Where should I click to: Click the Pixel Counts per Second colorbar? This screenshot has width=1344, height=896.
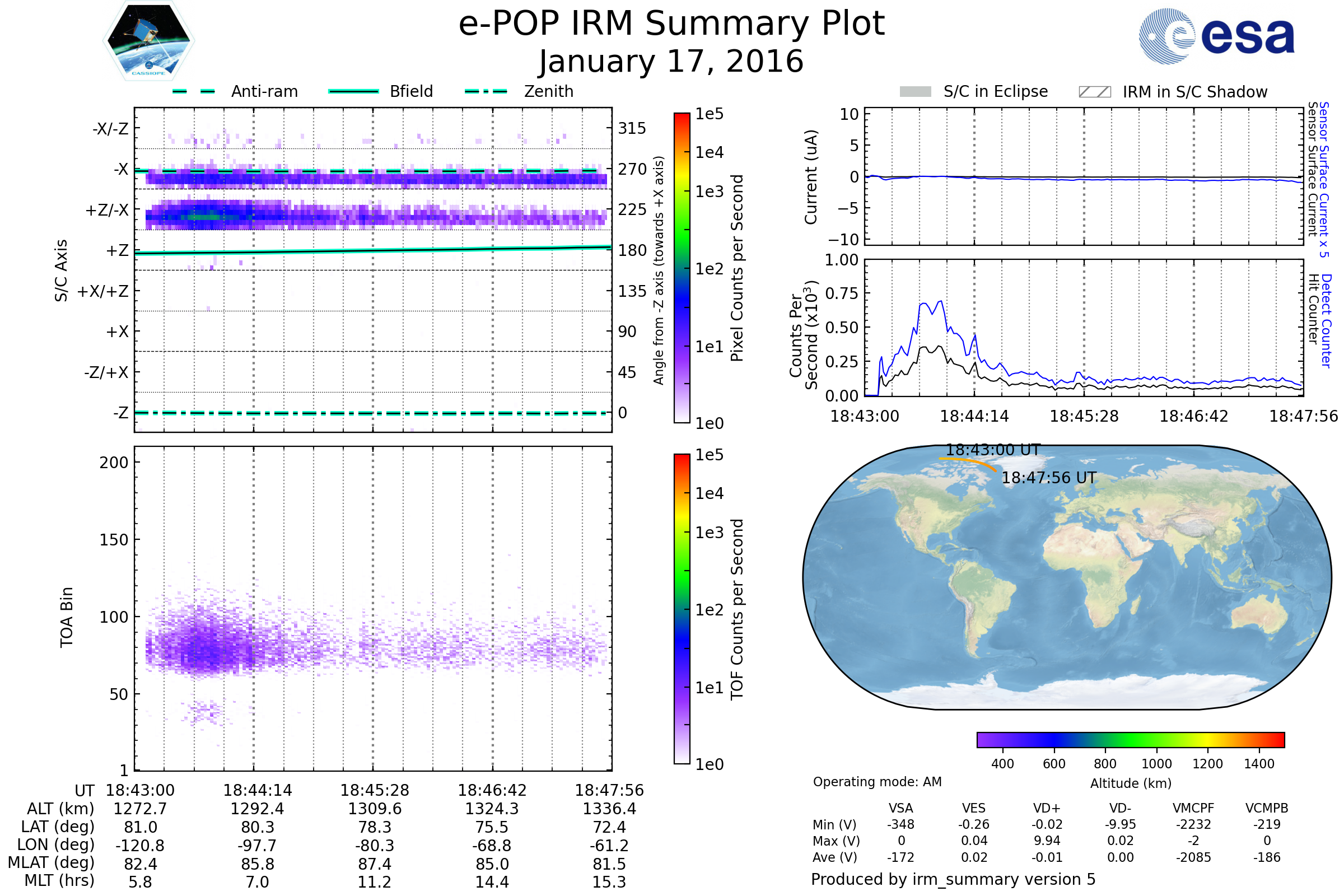pos(682,268)
